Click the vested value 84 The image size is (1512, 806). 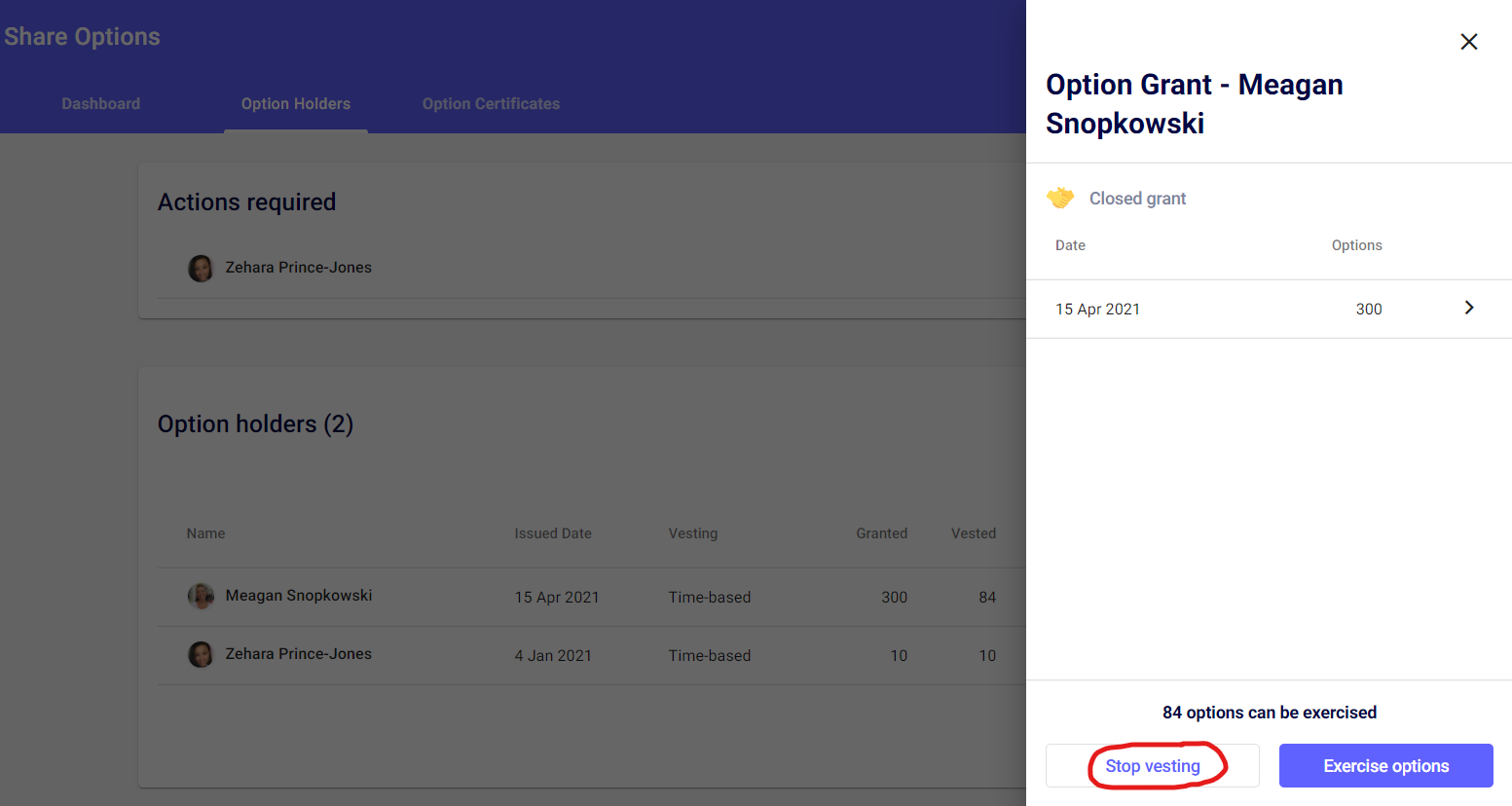987,598
